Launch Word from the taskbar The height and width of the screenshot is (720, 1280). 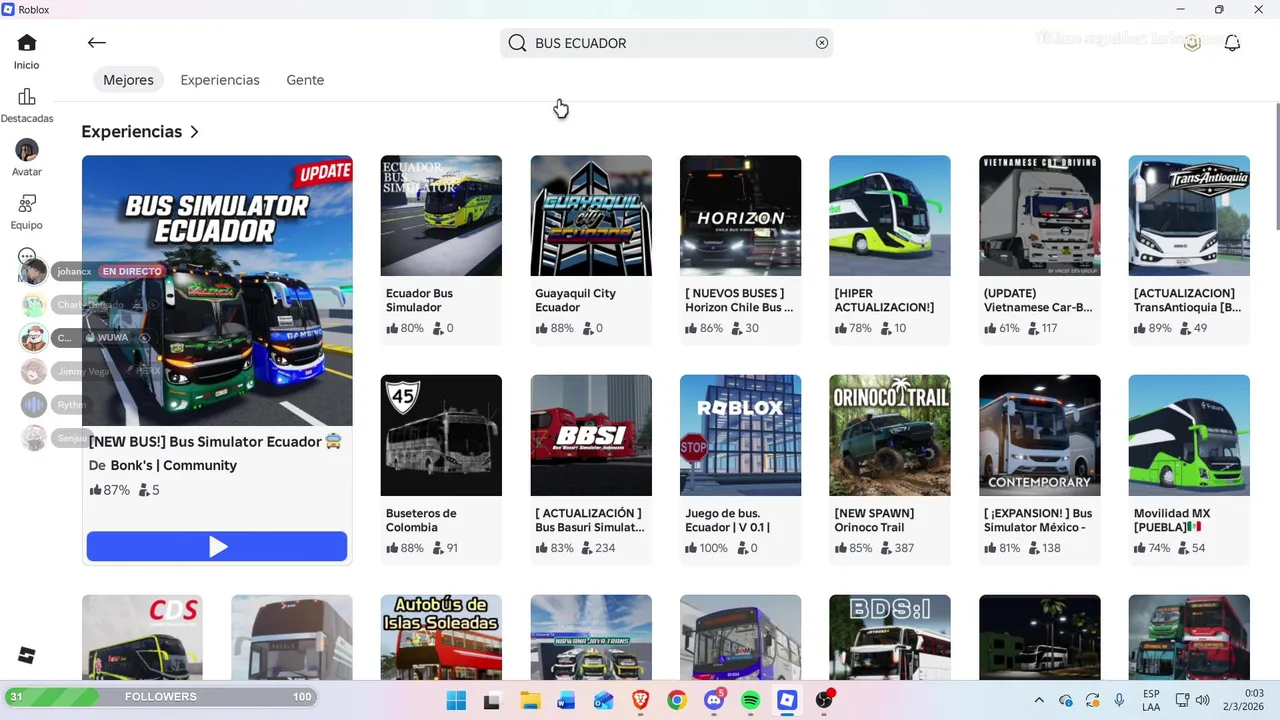tap(566, 700)
